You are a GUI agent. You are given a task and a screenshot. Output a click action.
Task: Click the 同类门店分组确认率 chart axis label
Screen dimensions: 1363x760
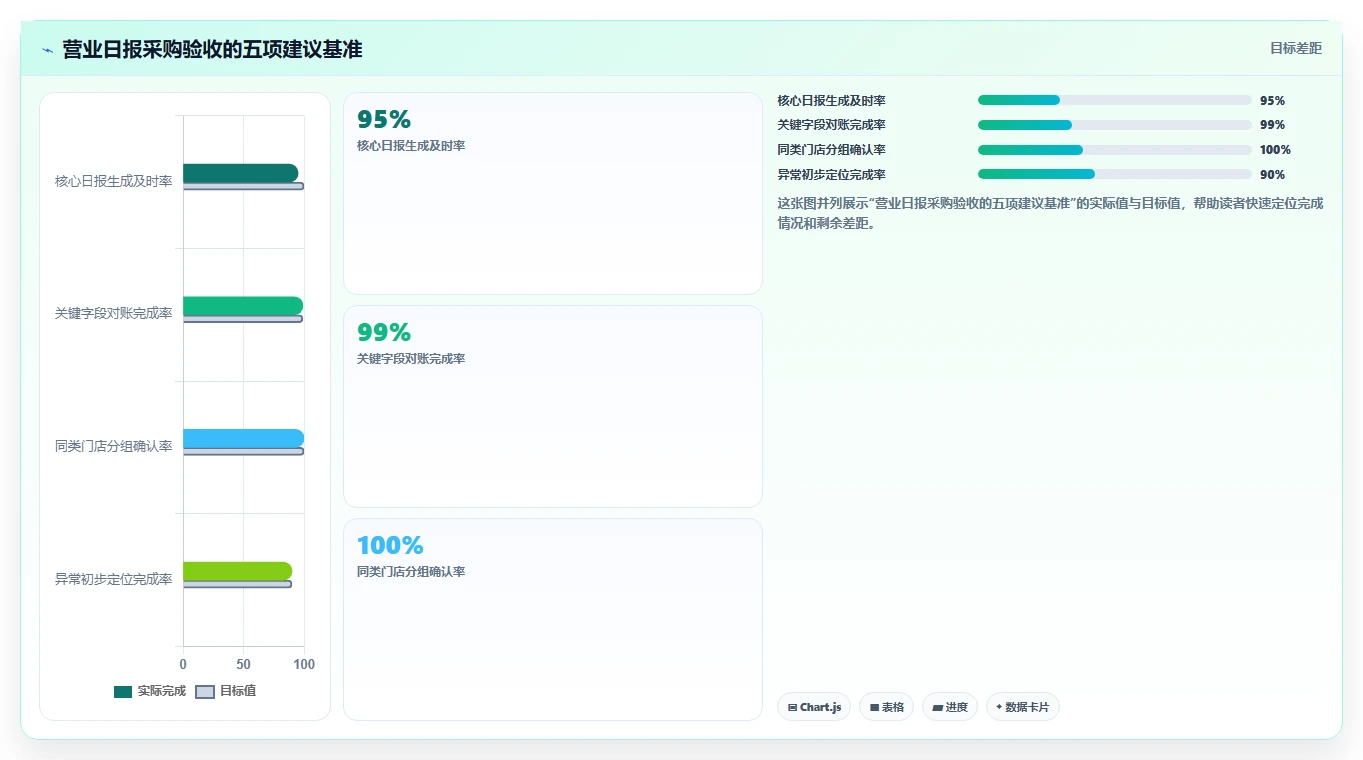114,446
